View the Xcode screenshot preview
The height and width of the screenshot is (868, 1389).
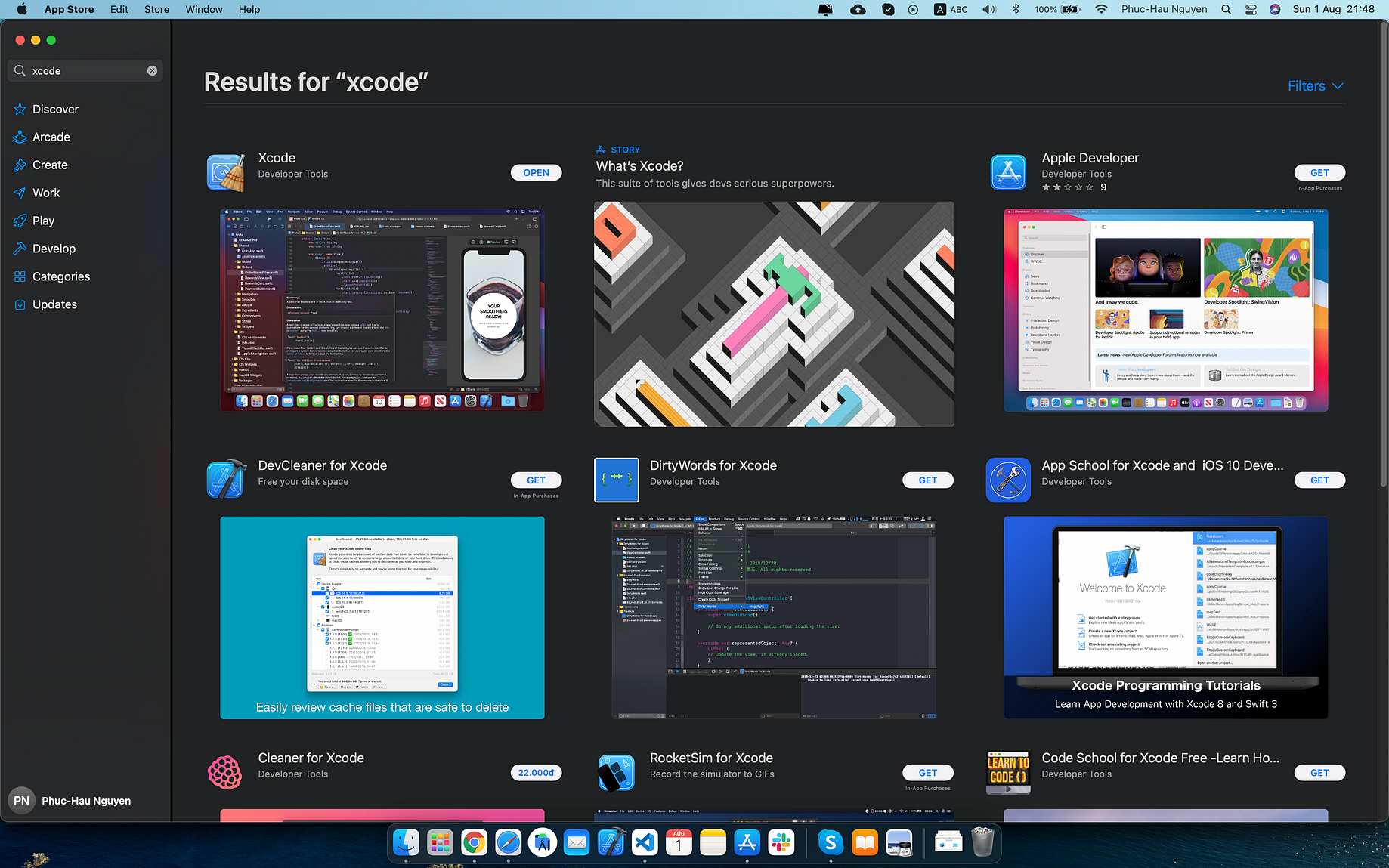point(382,310)
